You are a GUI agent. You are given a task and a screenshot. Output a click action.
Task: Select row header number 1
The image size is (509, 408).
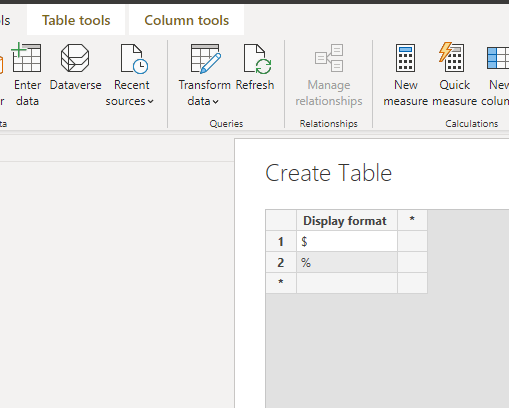[281, 241]
